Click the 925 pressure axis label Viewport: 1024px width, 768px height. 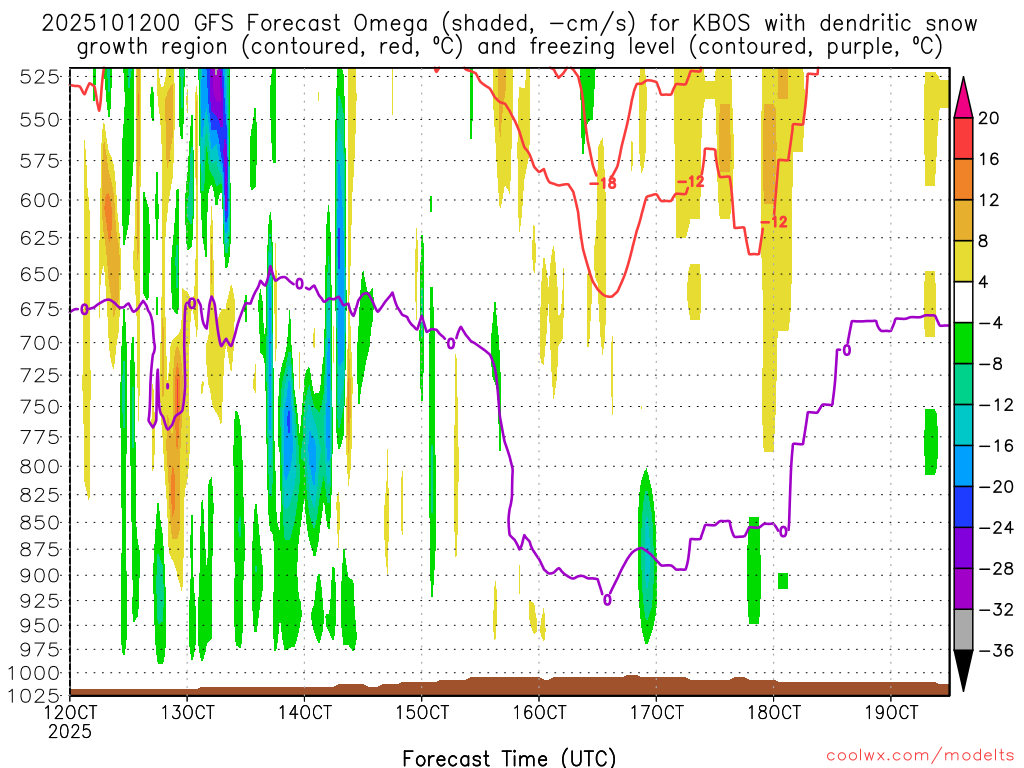40,601
